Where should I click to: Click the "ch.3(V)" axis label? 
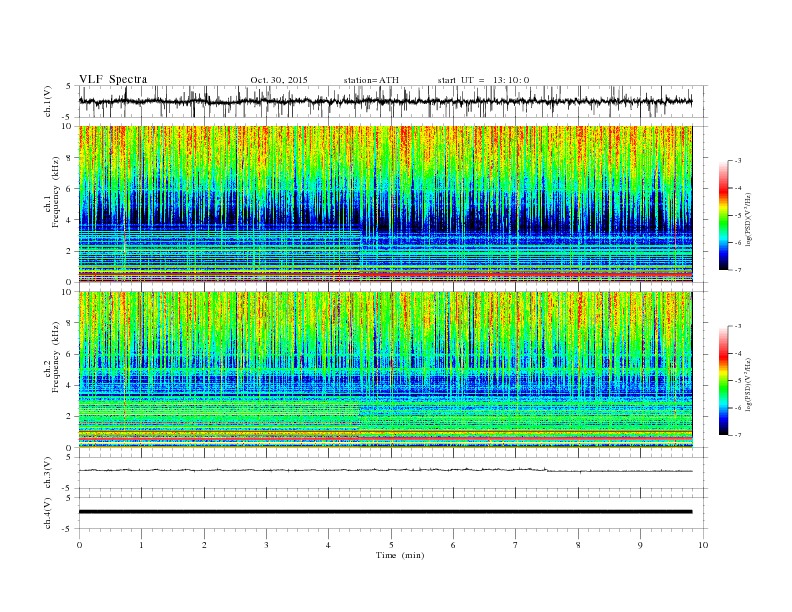pyautogui.click(x=48, y=473)
